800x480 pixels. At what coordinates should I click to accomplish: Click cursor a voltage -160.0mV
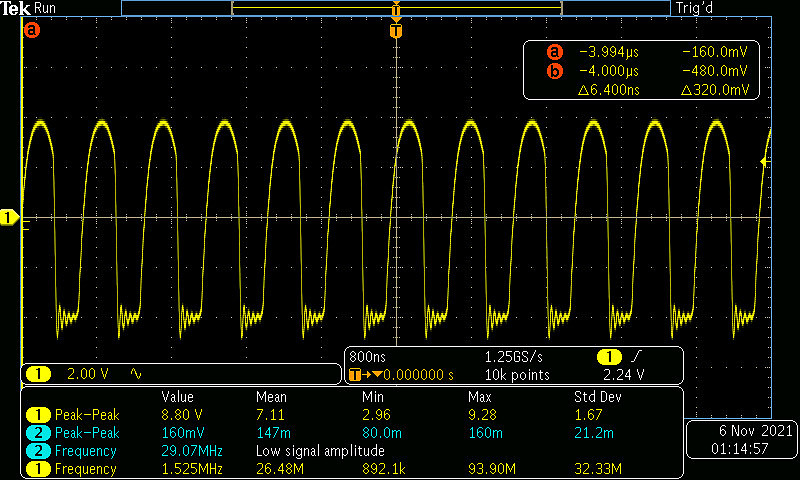coord(715,52)
